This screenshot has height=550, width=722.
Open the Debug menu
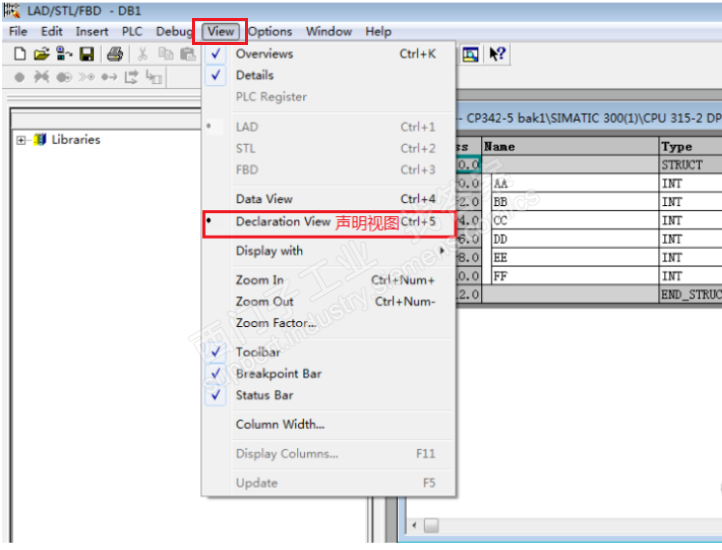point(174,31)
